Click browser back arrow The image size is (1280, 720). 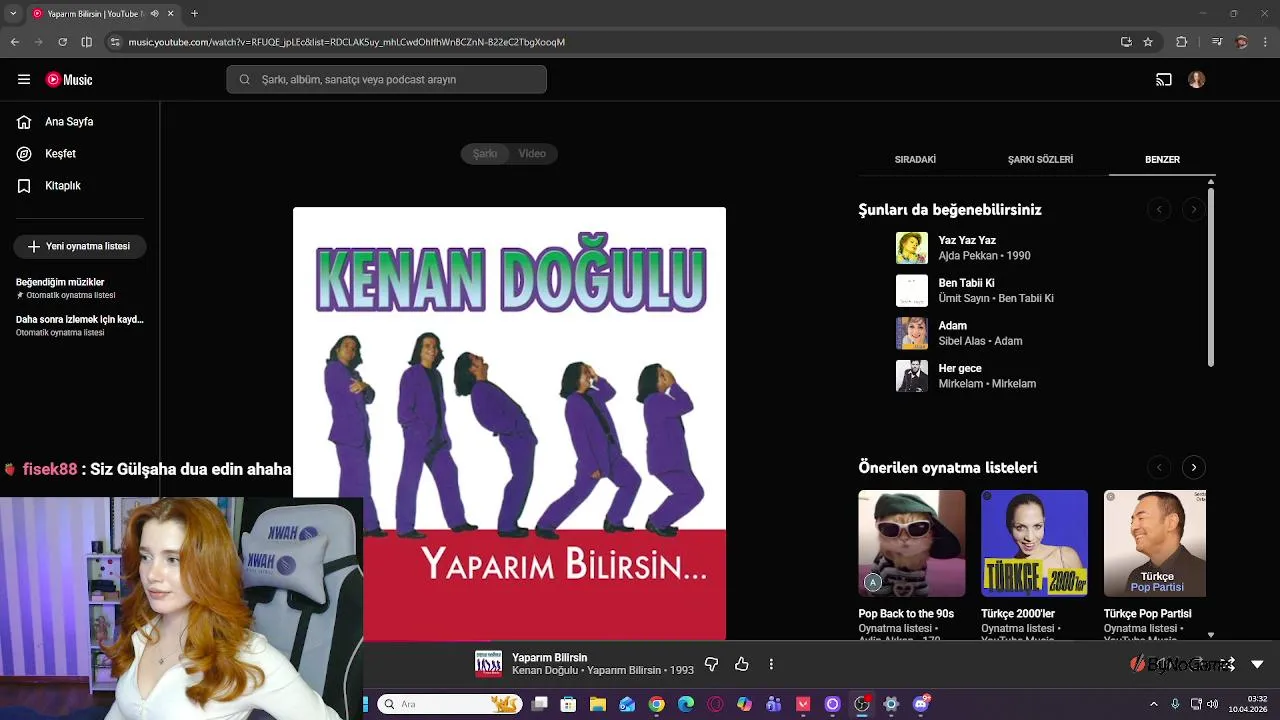pos(14,42)
